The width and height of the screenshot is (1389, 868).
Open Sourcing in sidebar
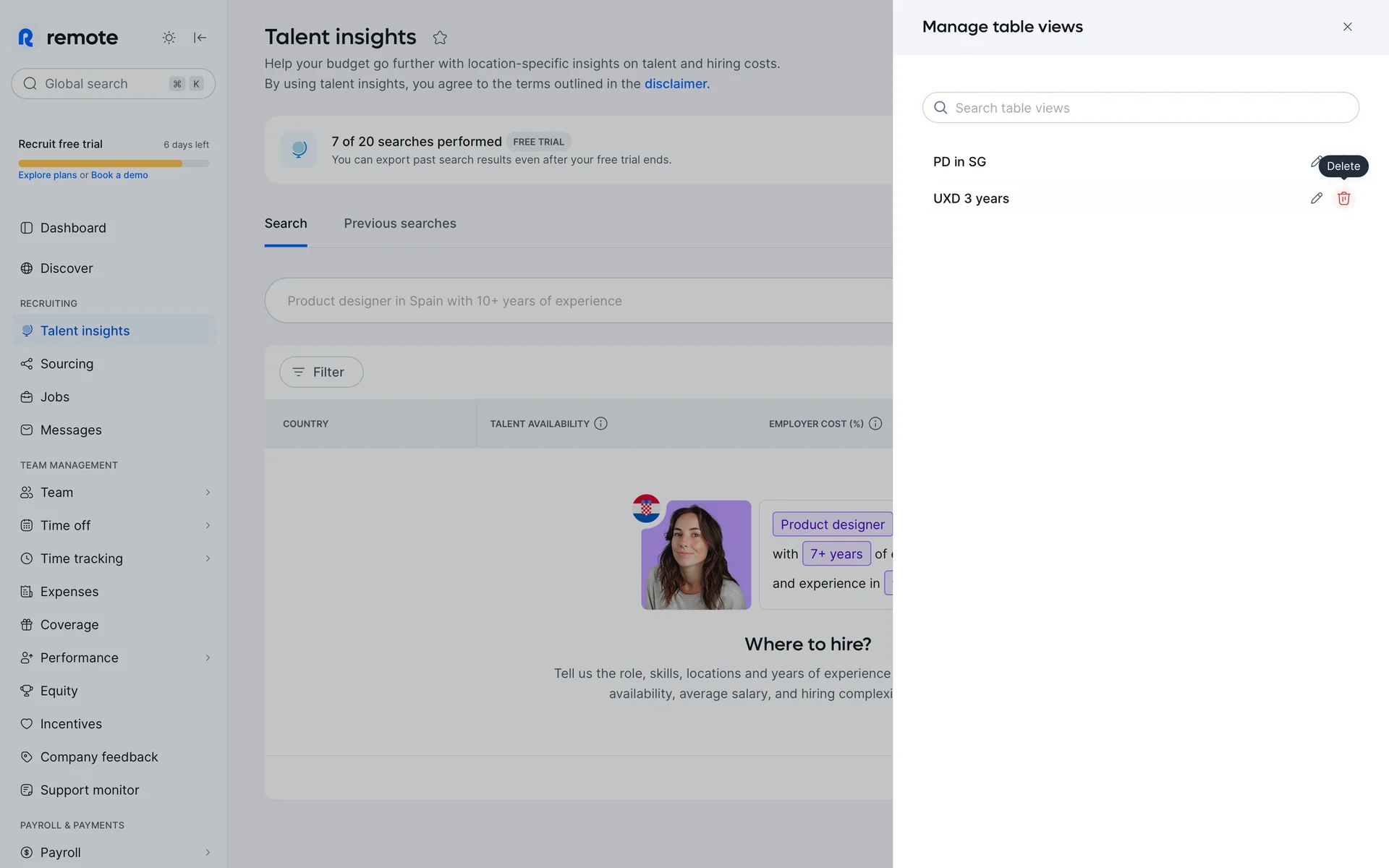click(x=67, y=364)
